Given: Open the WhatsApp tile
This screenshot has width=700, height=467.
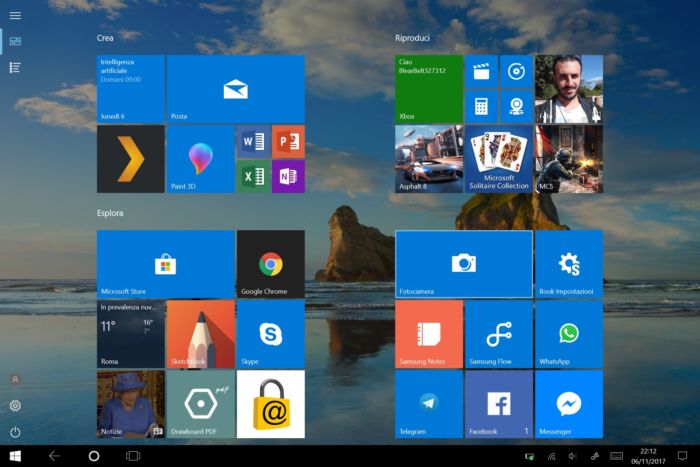Looking at the screenshot, I should point(569,334).
